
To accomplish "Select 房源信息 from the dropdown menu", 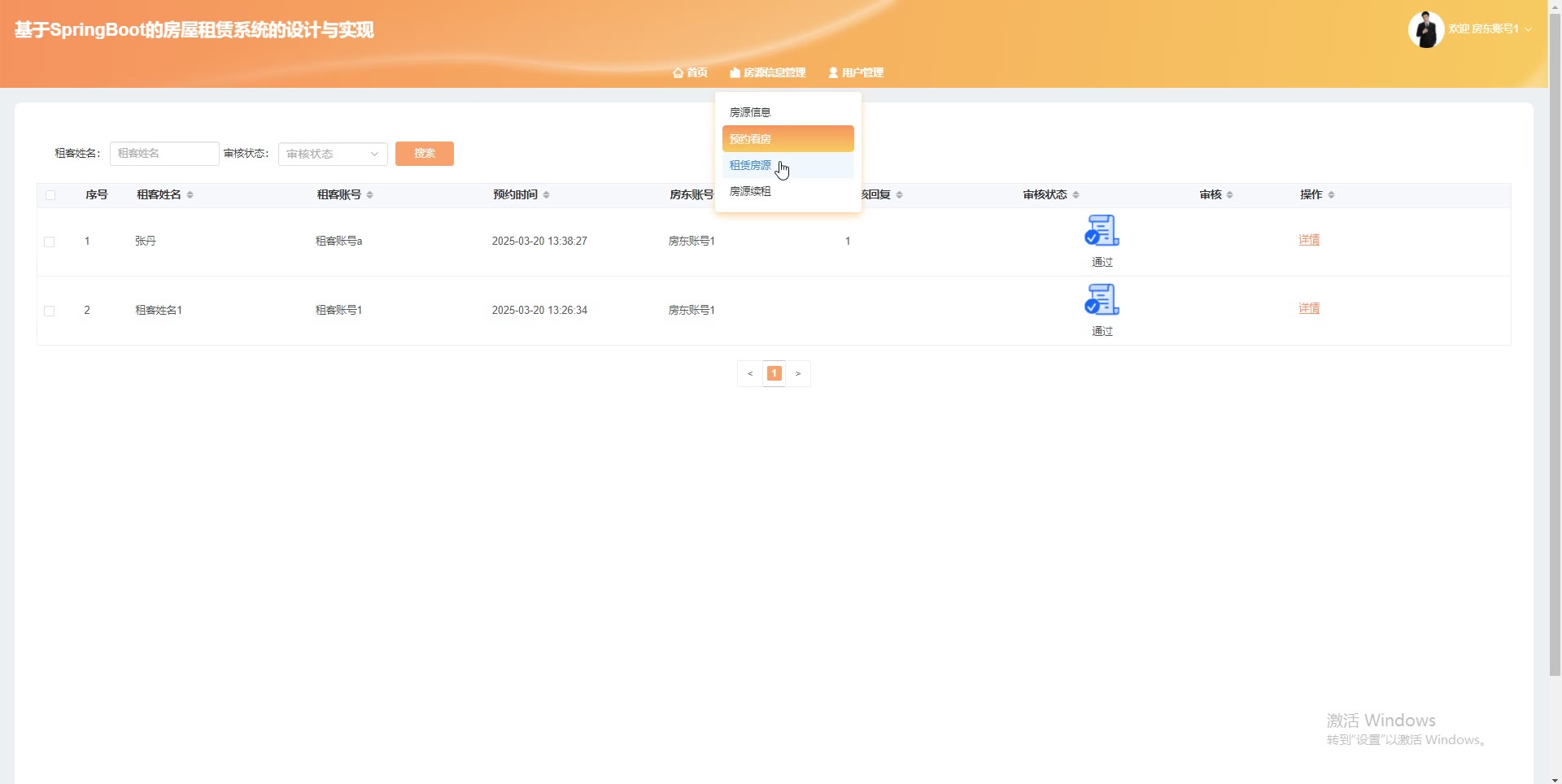I will 788,112.
